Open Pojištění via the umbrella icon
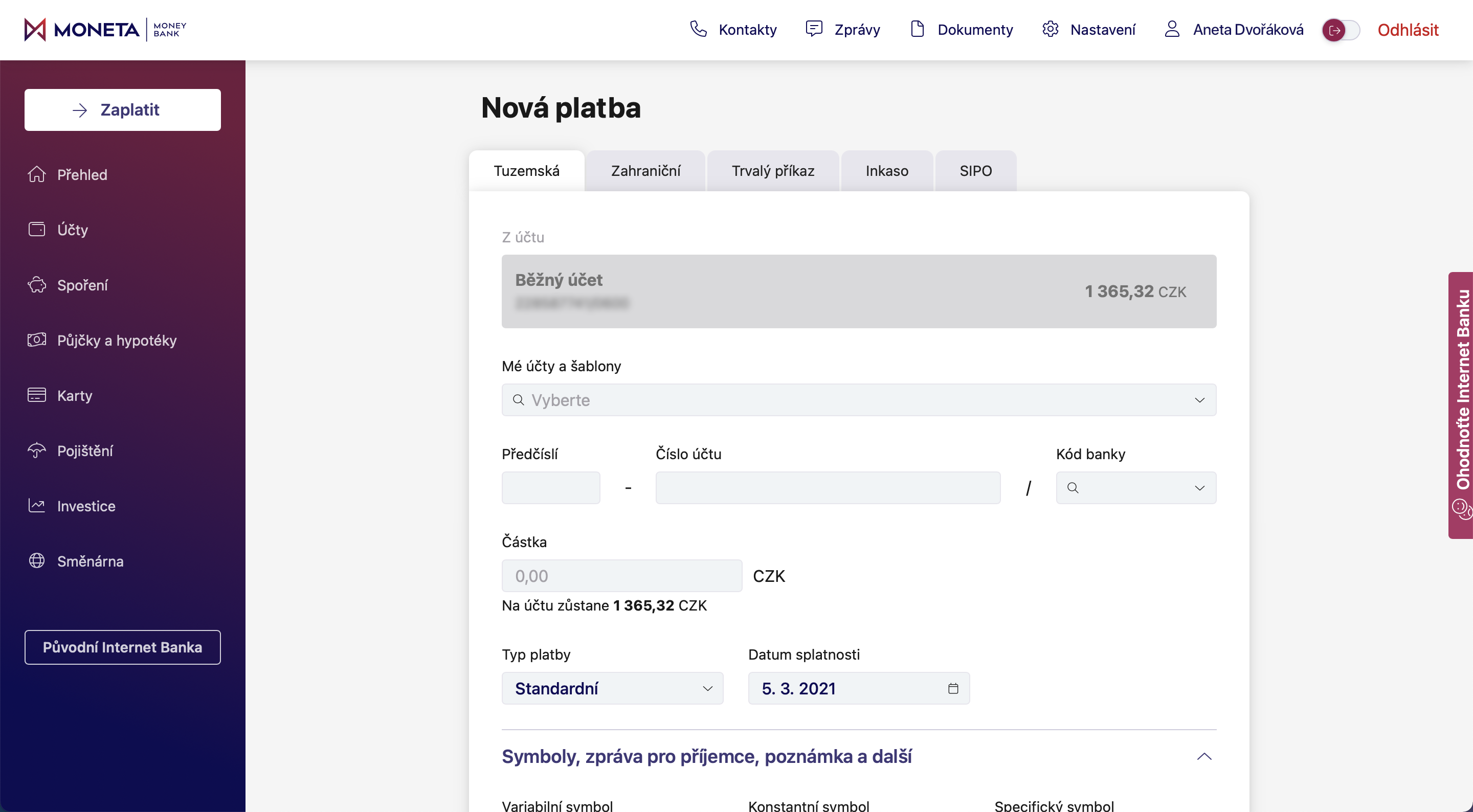Screen dimensions: 1473x812 pos(37,450)
